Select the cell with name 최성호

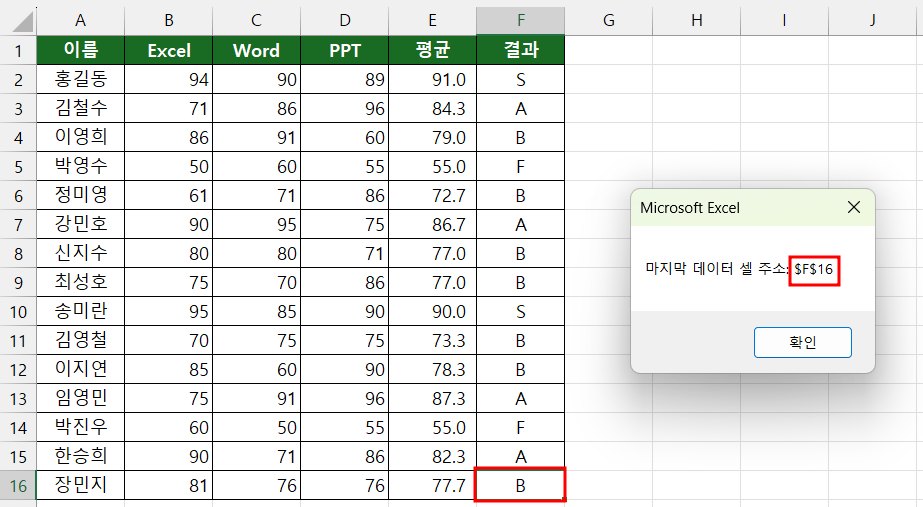pyautogui.click(x=81, y=282)
